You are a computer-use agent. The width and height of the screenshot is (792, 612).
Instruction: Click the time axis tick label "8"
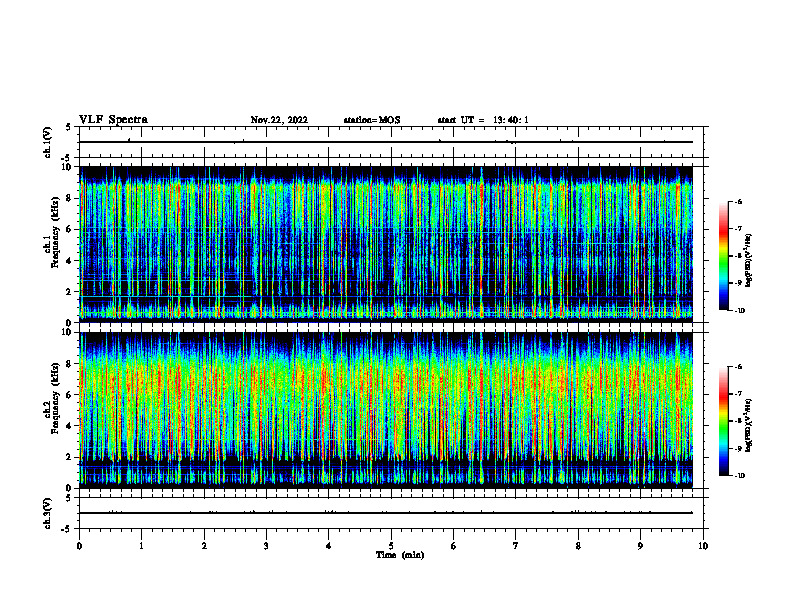click(578, 546)
